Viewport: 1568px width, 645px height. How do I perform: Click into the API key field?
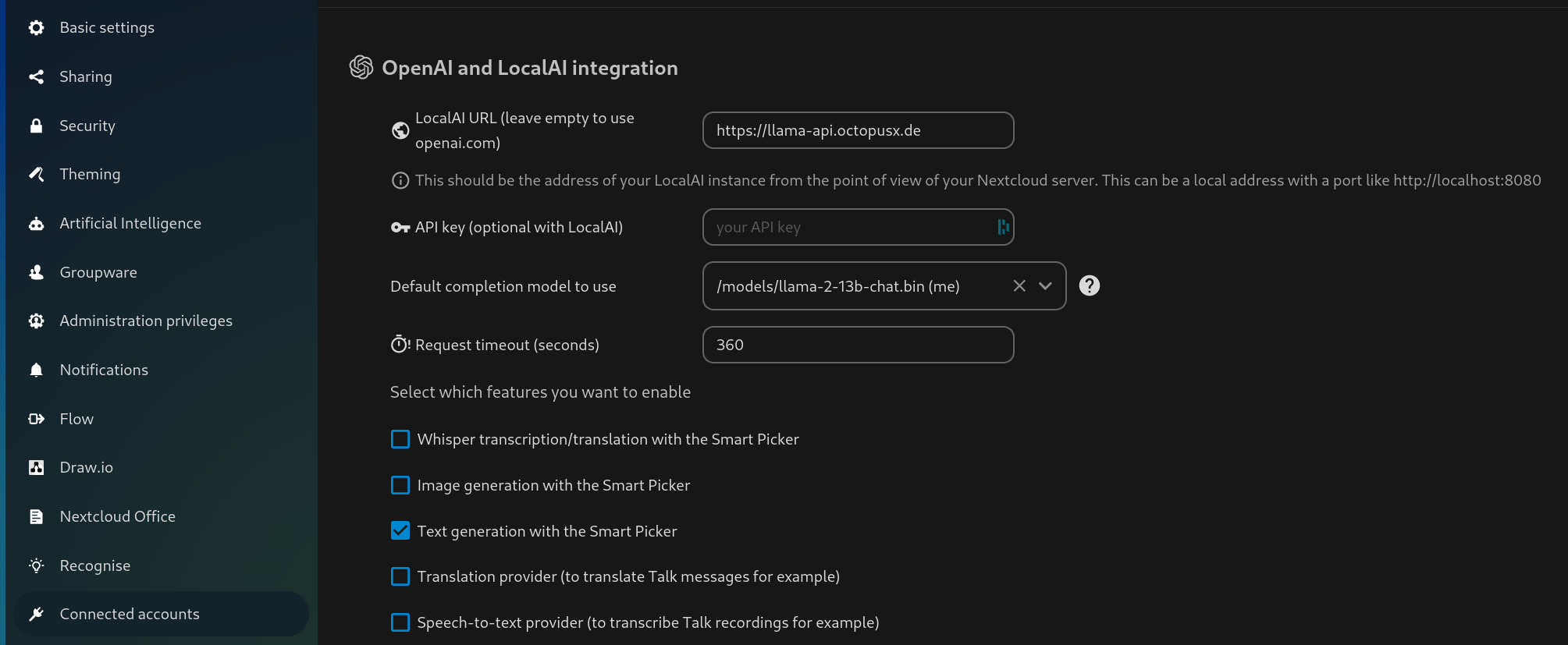(859, 227)
